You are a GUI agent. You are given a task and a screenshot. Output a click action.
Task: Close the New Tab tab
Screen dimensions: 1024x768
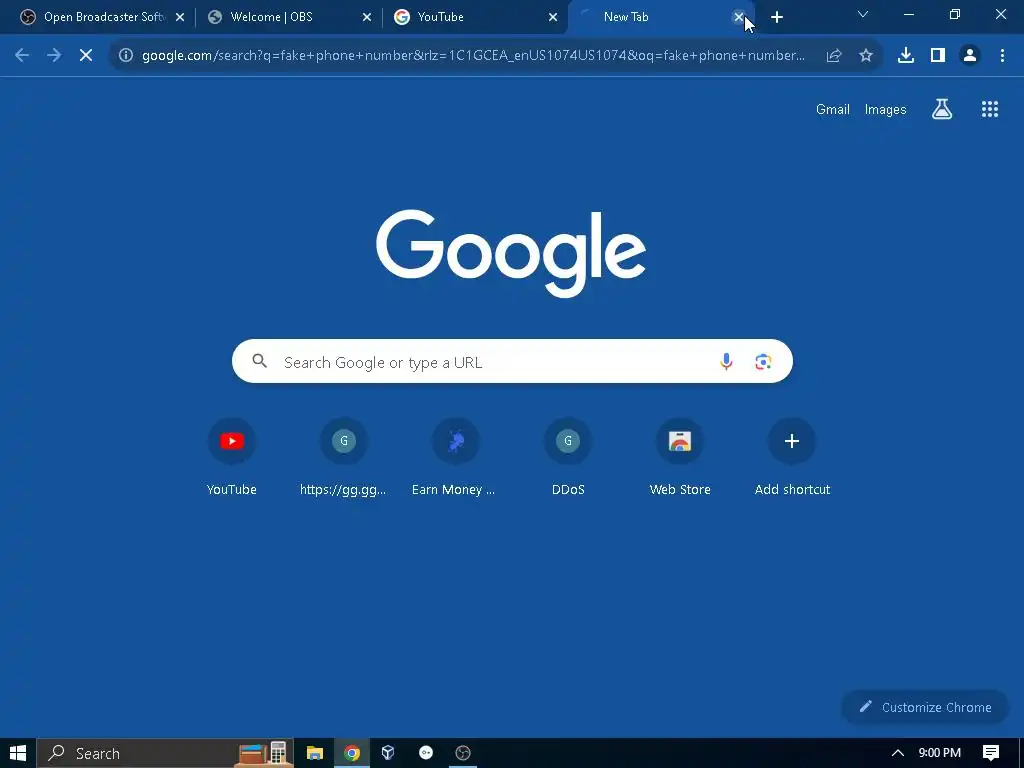(x=739, y=17)
